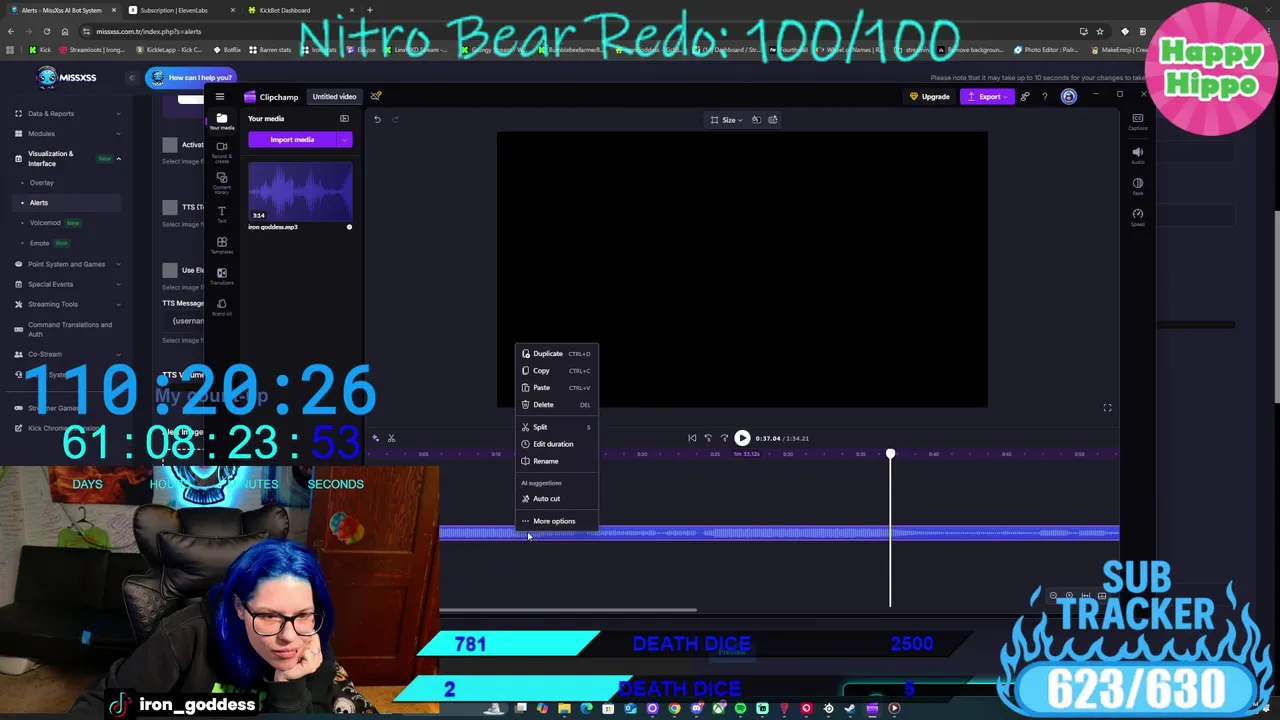This screenshot has height=720, width=1280.
Task: Open the Export dropdown
Action: pos(988,97)
